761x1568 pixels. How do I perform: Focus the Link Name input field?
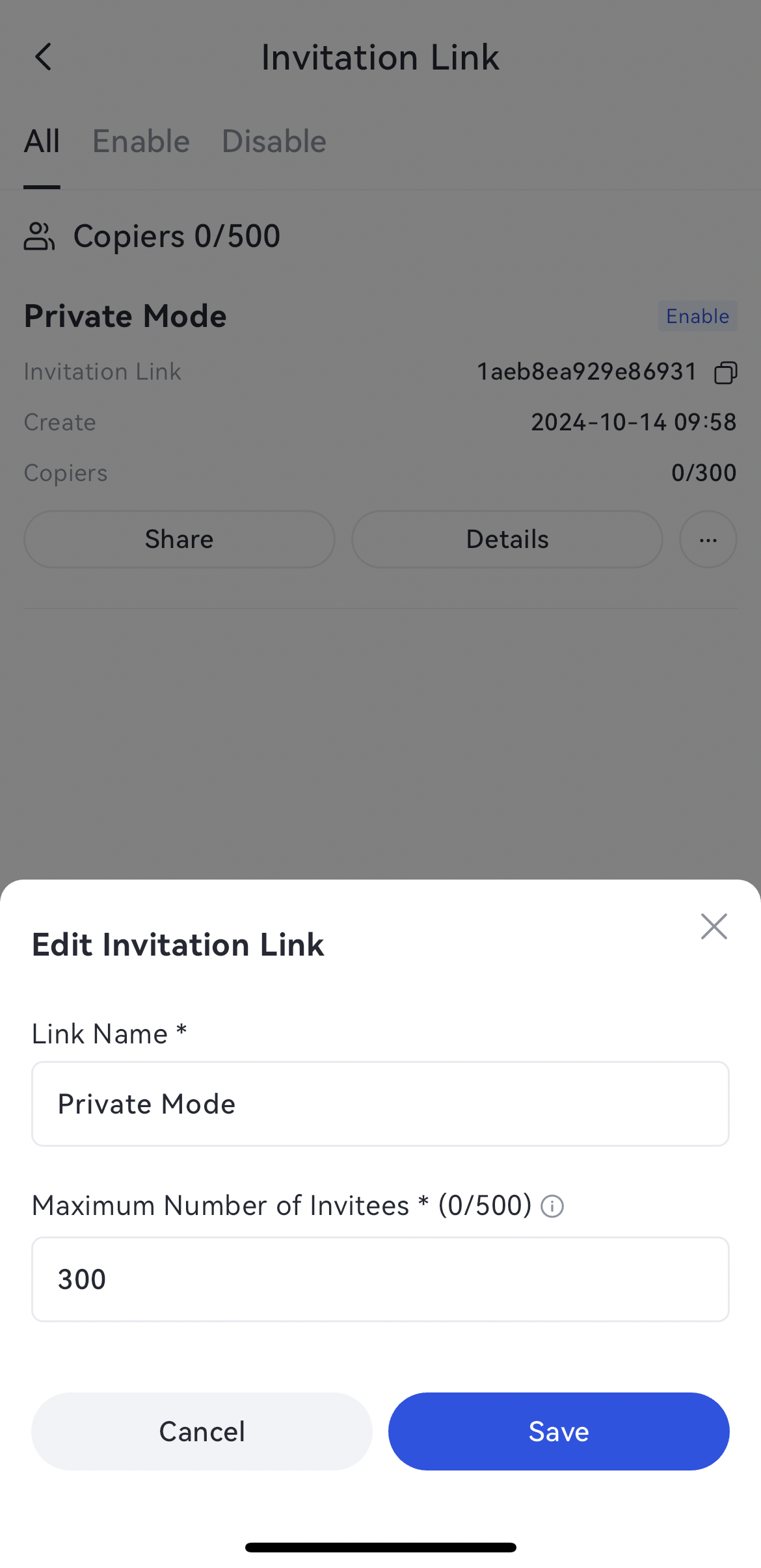coord(380,1104)
